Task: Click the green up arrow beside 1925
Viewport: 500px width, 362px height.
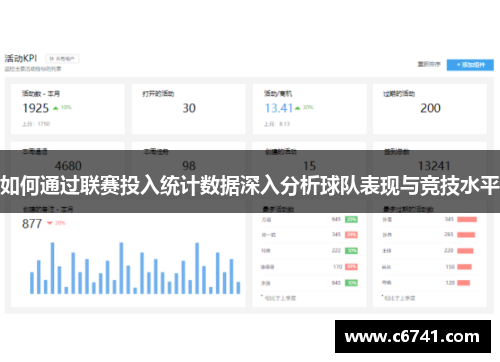Action: [56, 108]
